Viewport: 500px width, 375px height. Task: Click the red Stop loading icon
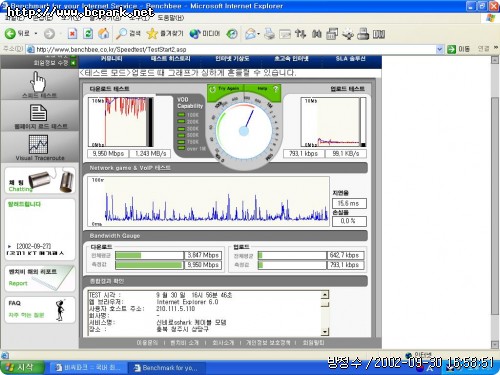pos(72,34)
